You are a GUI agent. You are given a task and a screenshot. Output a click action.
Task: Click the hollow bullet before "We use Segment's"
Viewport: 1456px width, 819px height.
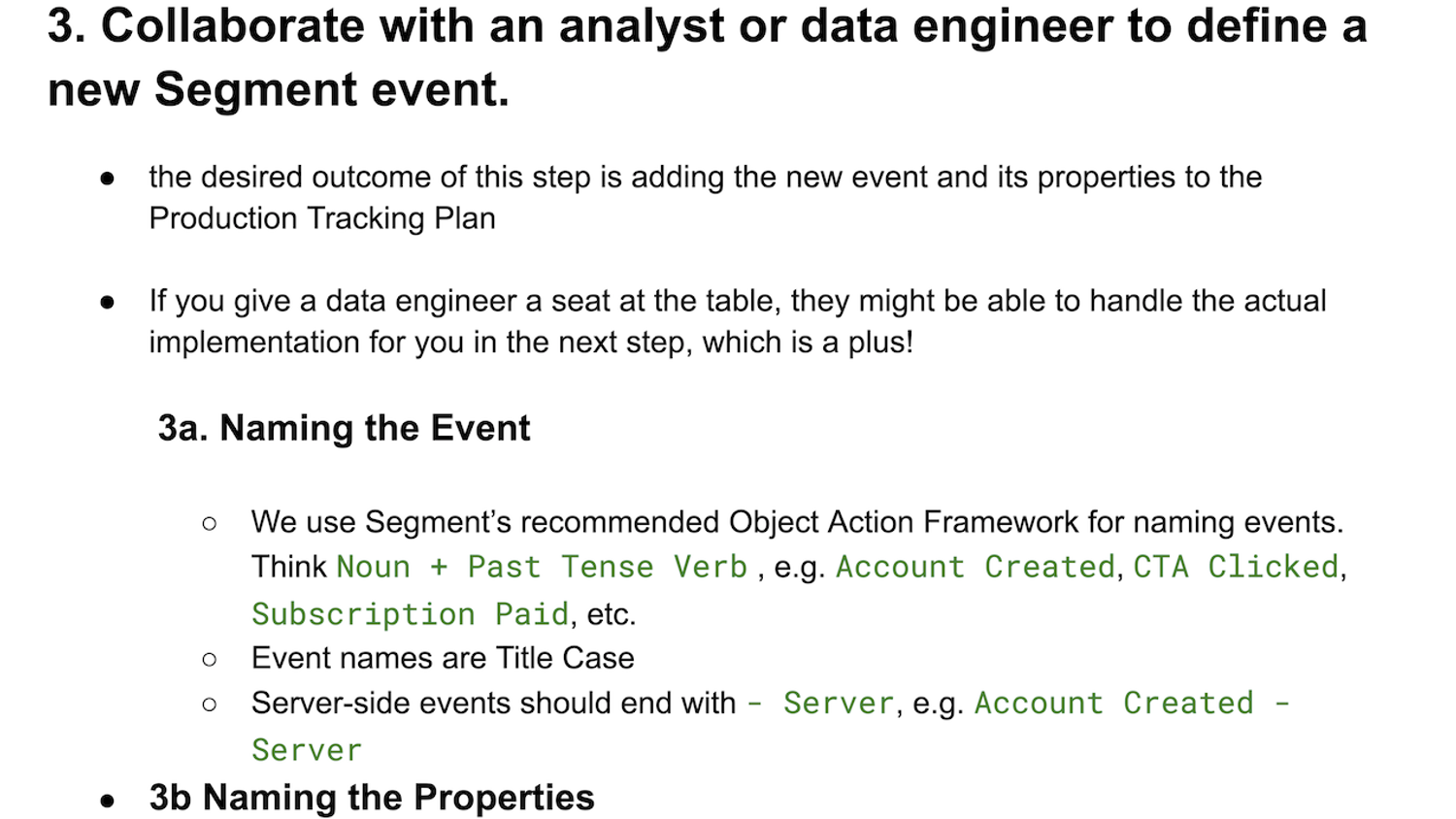click(210, 524)
